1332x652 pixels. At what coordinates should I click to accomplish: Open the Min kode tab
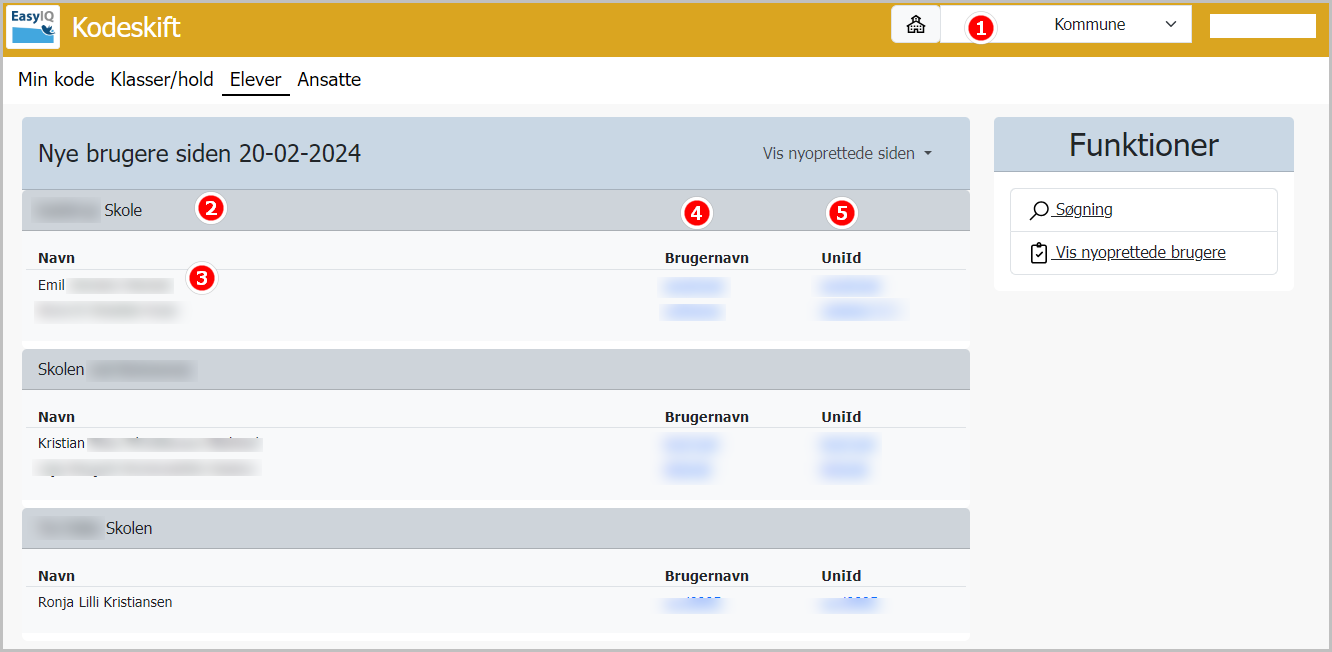coord(56,80)
